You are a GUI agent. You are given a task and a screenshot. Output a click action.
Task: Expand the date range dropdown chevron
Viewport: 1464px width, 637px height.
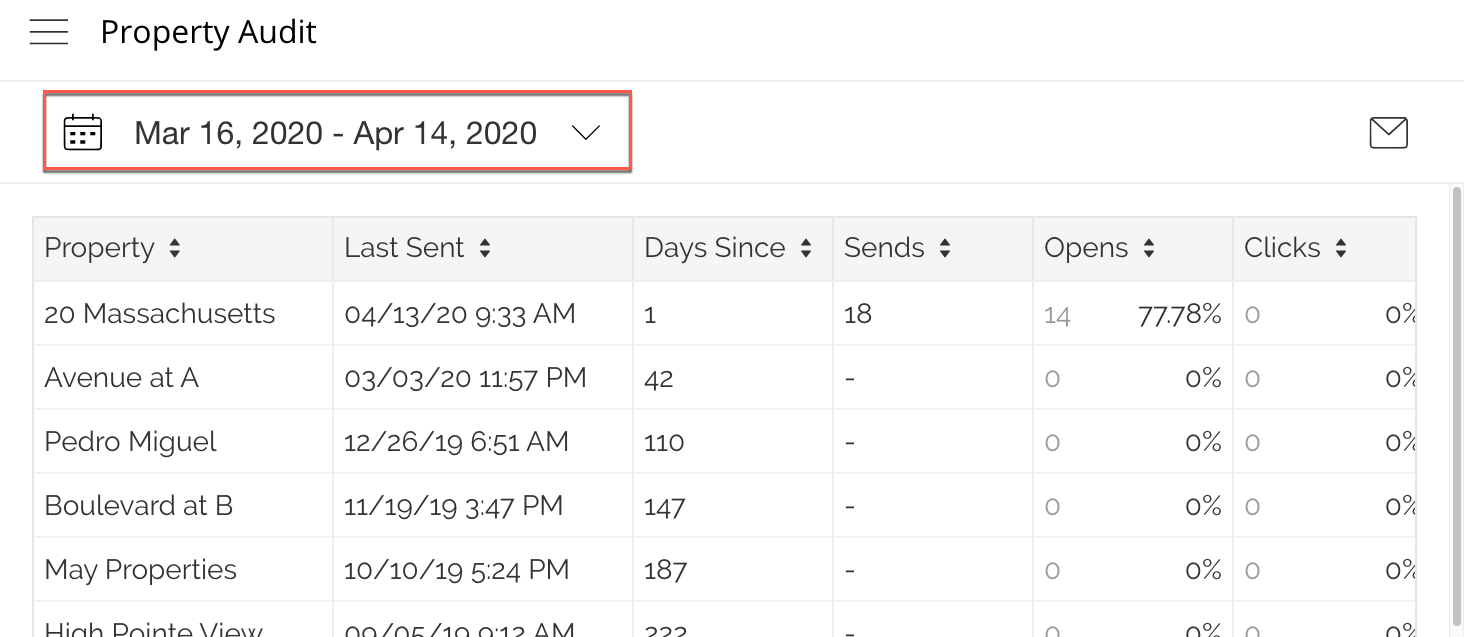click(585, 133)
